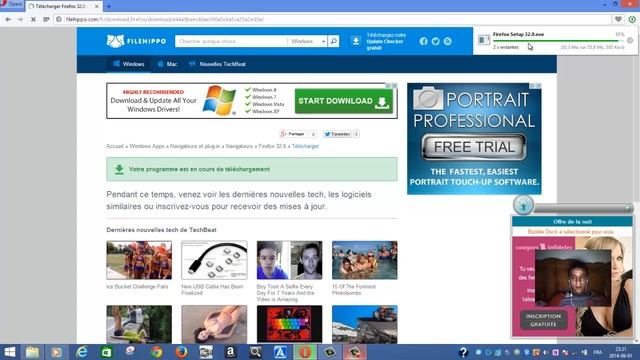Open the Update Checker gratuit link

click(386, 41)
